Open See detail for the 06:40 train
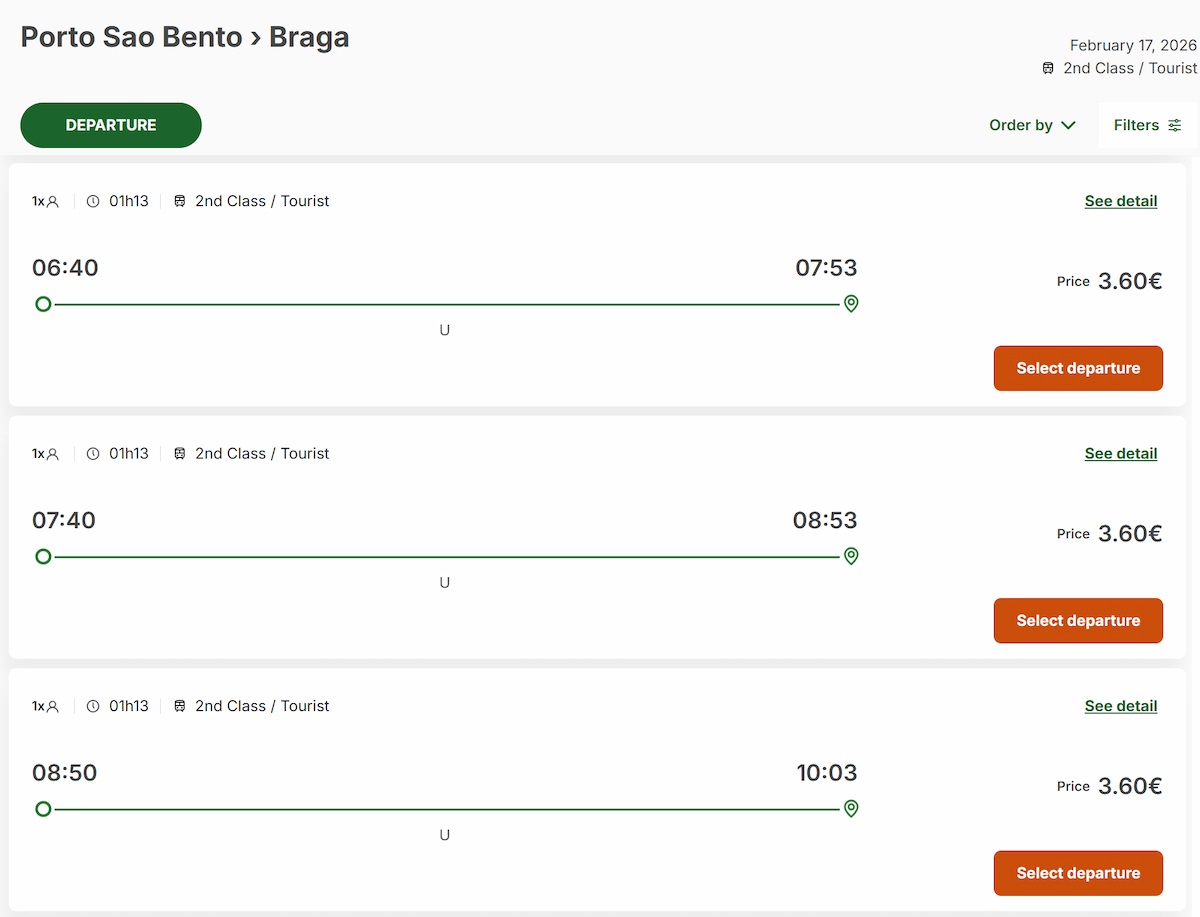The width and height of the screenshot is (1200, 917). 1120,201
